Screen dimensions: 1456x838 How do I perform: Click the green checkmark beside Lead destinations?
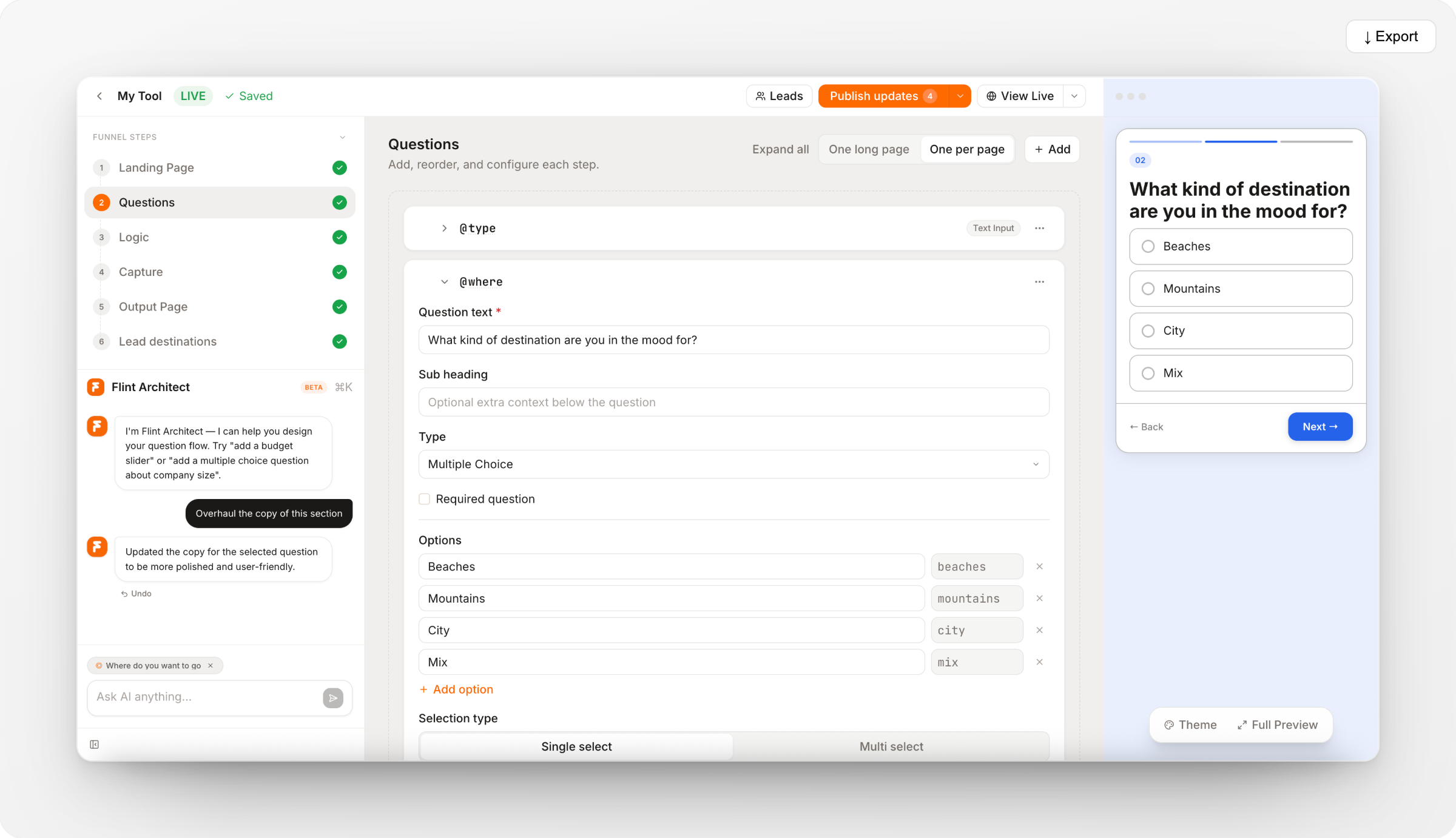(340, 341)
